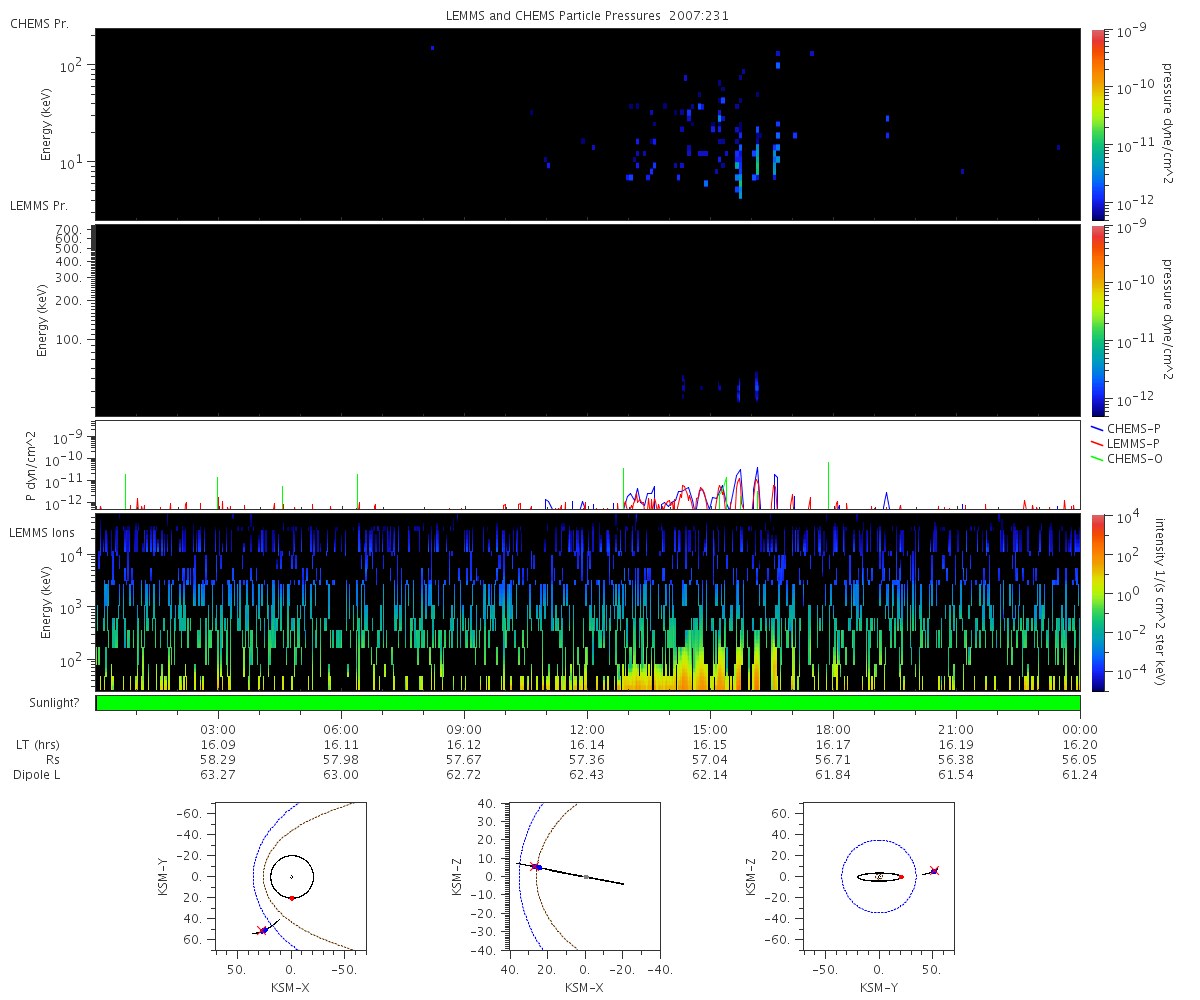Click the 'Dipole L' row label
This screenshot has width=1200, height=1000.
pyautogui.click(x=37, y=775)
